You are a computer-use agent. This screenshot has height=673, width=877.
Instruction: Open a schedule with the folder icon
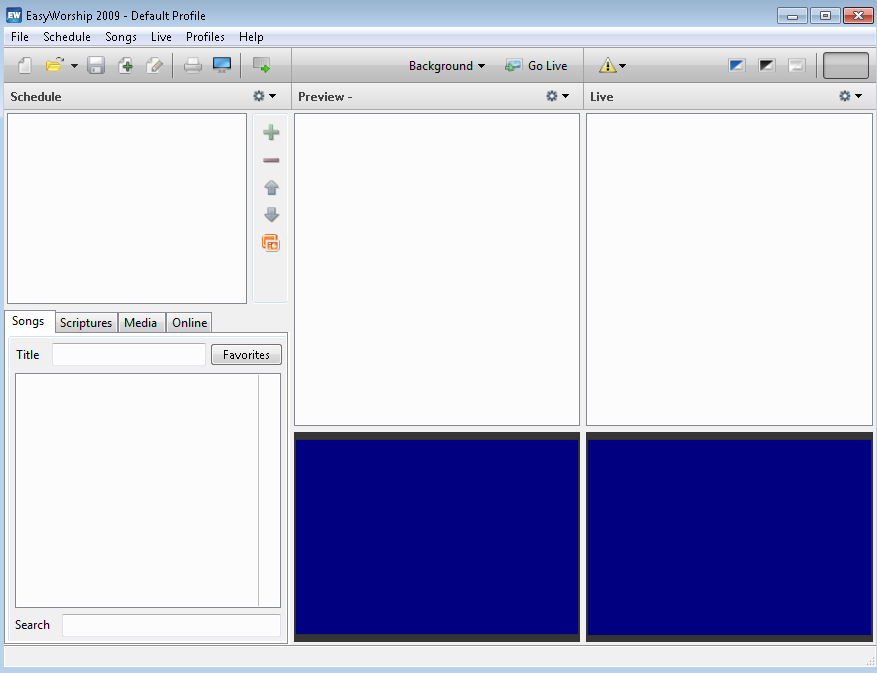54,65
